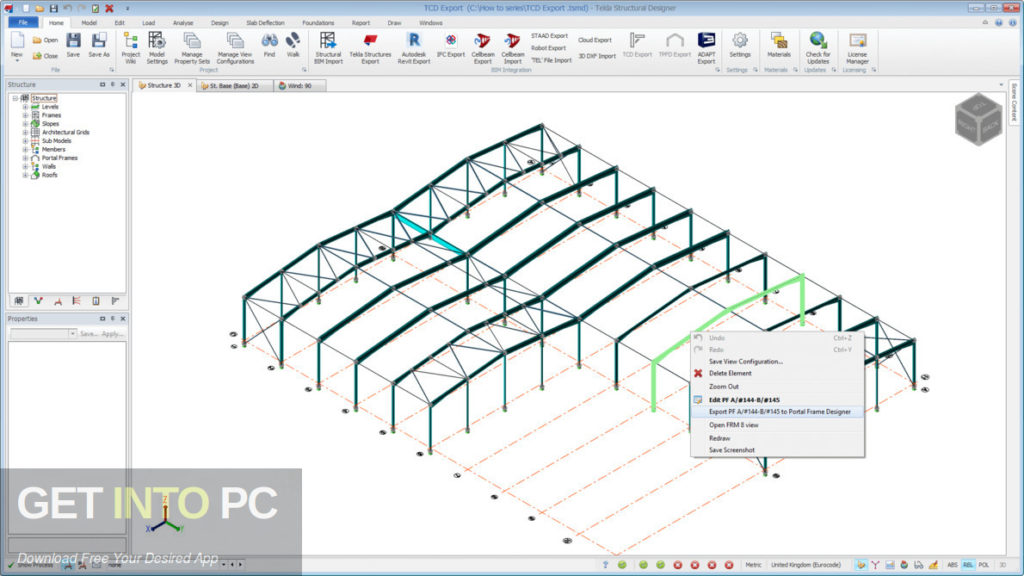Collapse the root Structure node
Viewport: 1024px width, 576px height.
tap(15, 98)
